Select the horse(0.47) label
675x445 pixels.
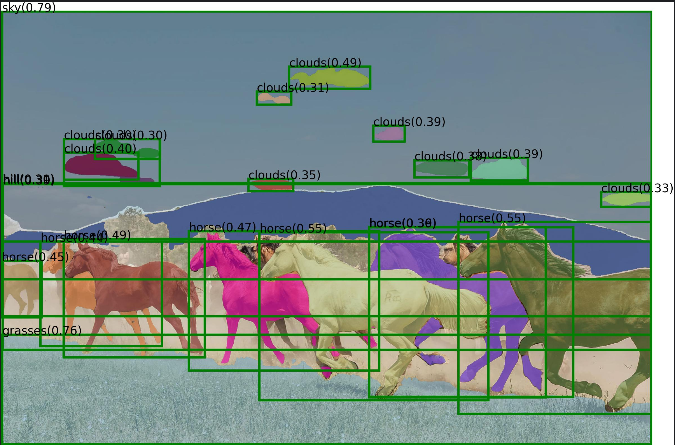[x=223, y=227]
